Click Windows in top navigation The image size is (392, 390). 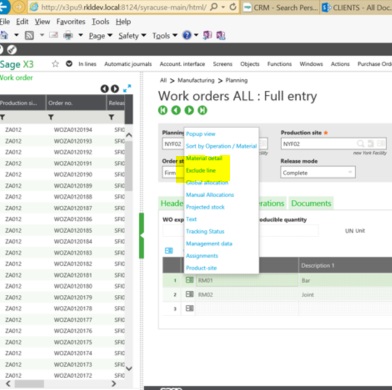click(x=311, y=64)
